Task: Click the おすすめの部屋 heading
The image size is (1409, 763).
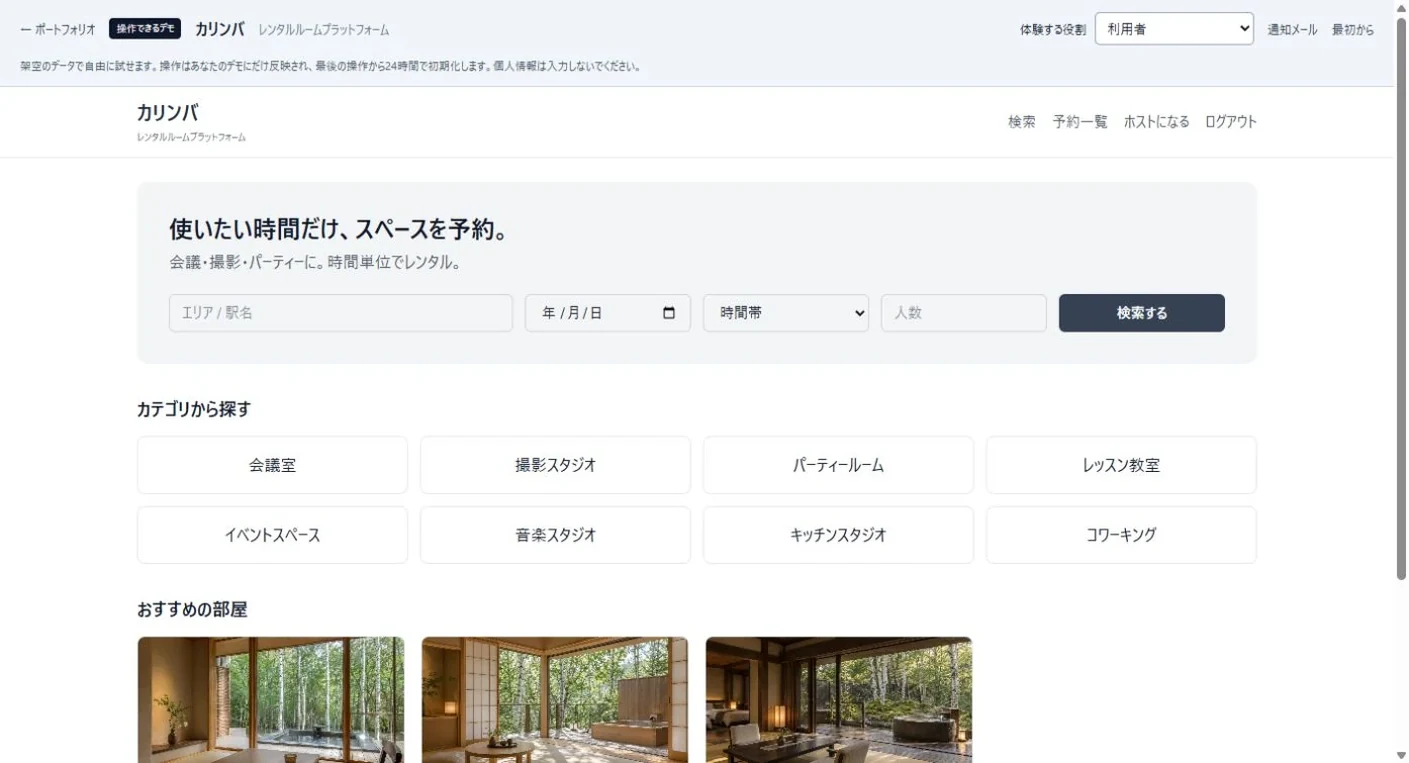Action: click(192, 609)
